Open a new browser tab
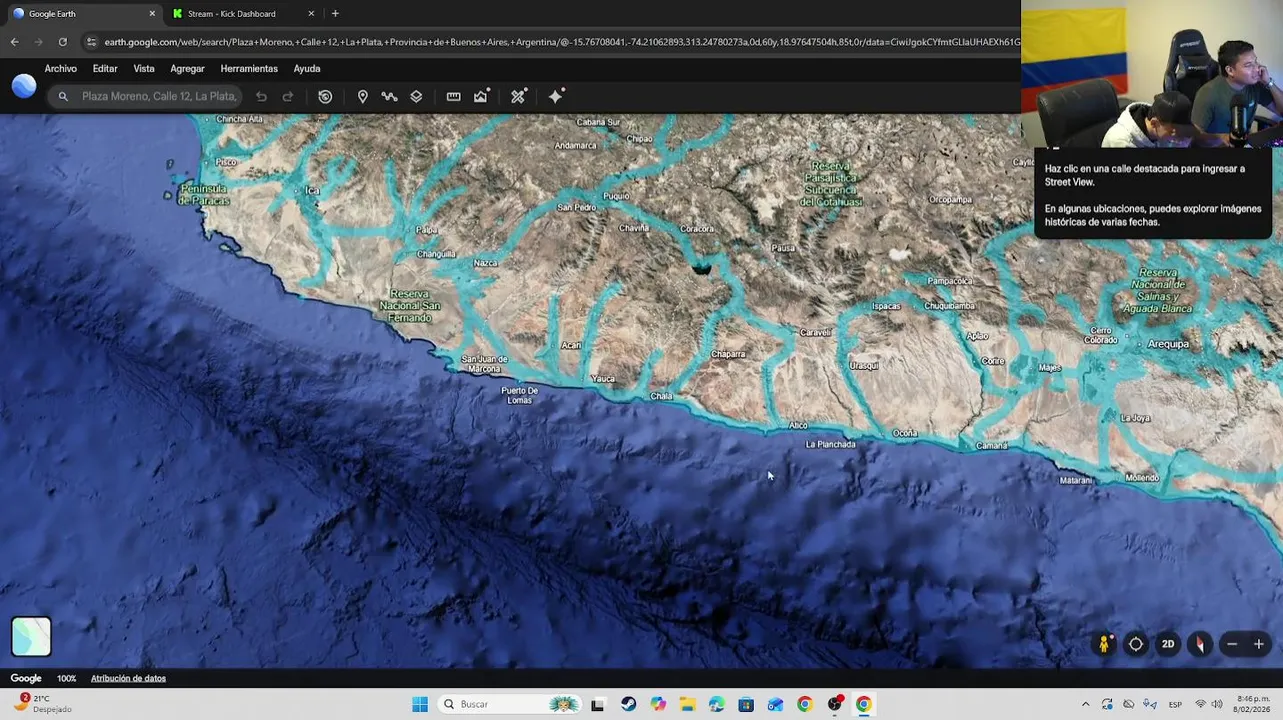 click(335, 14)
